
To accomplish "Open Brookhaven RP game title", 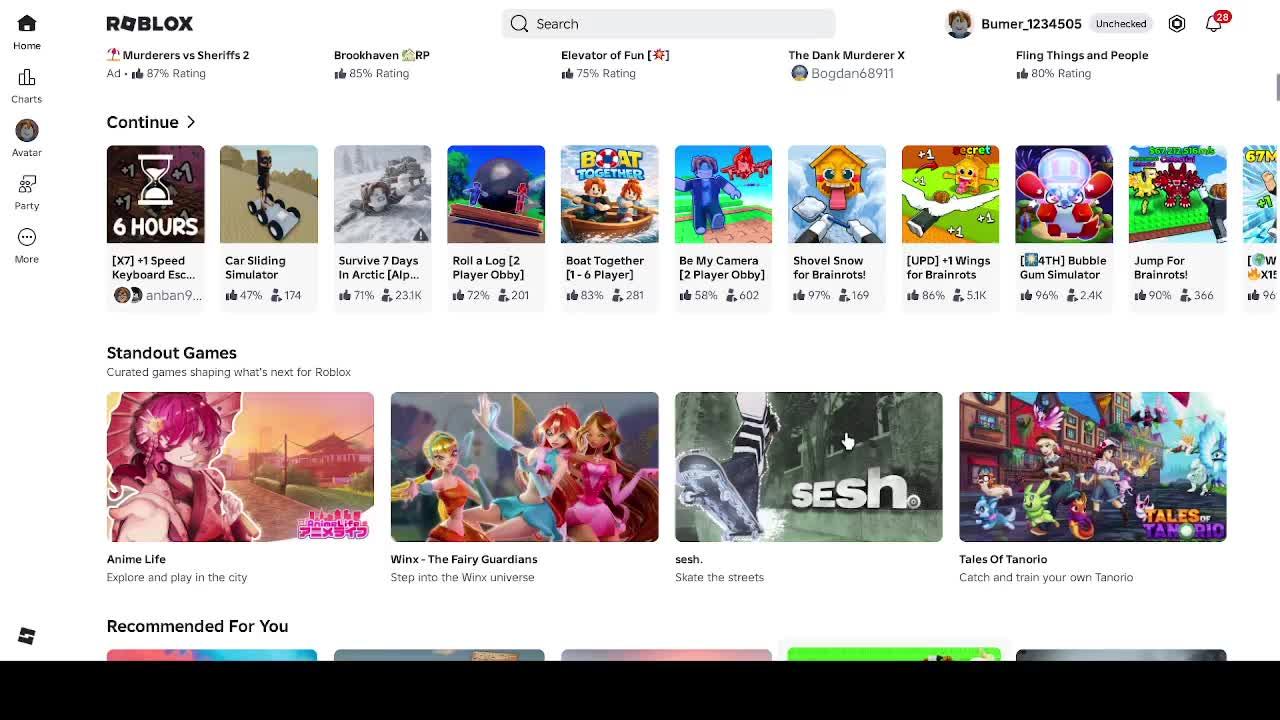I will [x=382, y=55].
